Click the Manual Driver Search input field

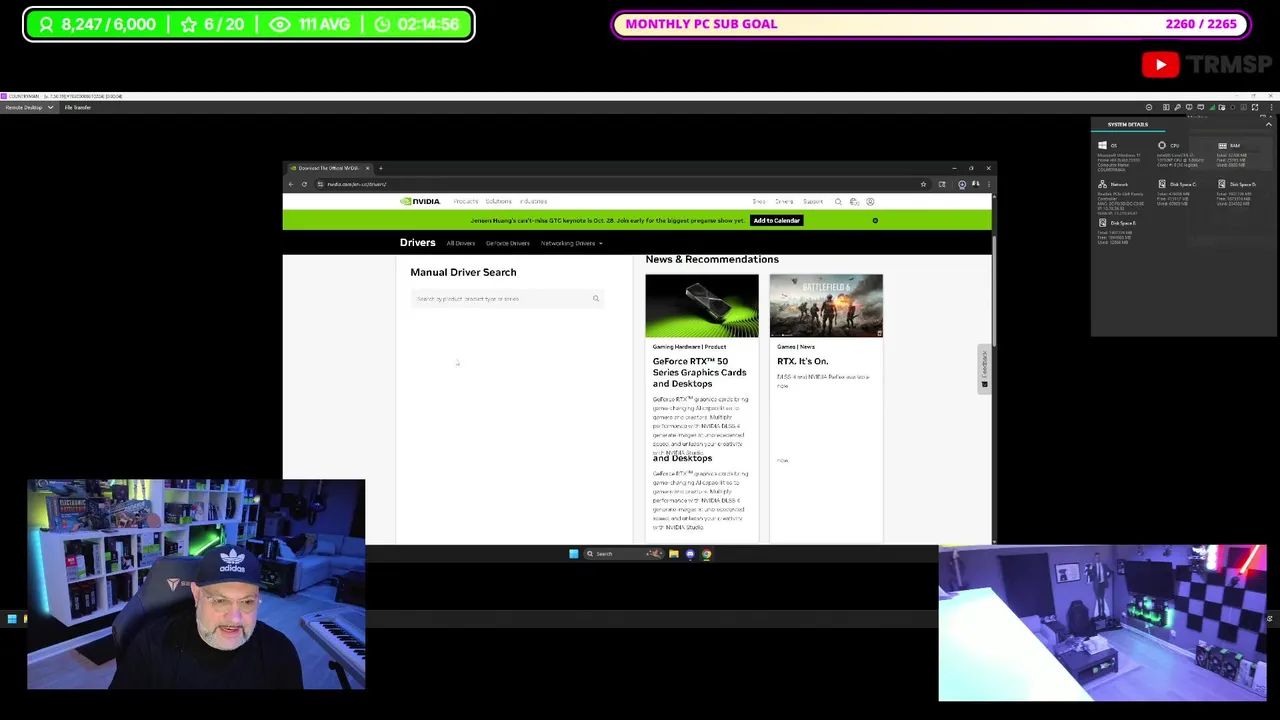click(x=507, y=299)
